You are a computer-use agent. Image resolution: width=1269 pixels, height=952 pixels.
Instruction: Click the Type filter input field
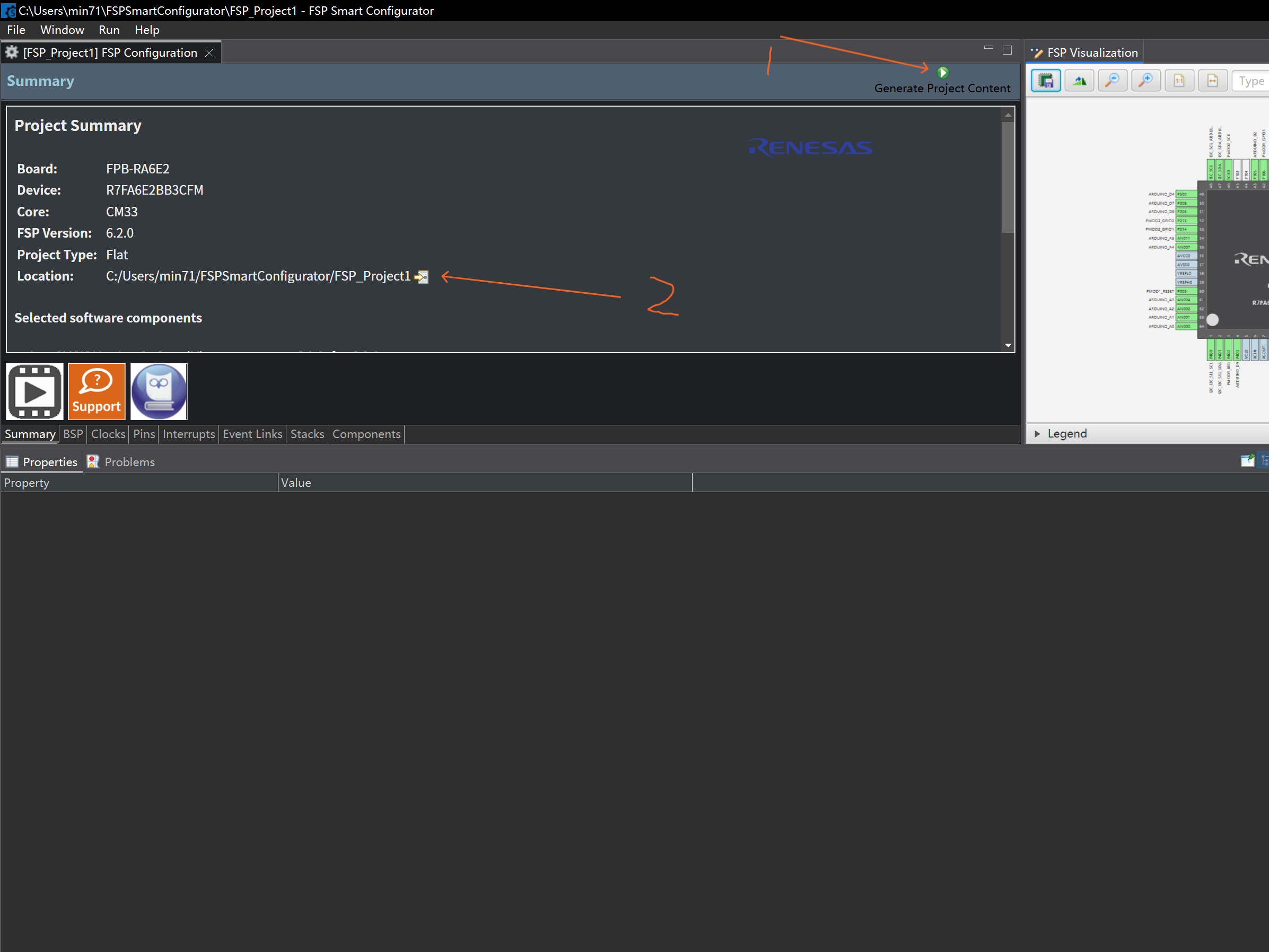coord(1250,81)
